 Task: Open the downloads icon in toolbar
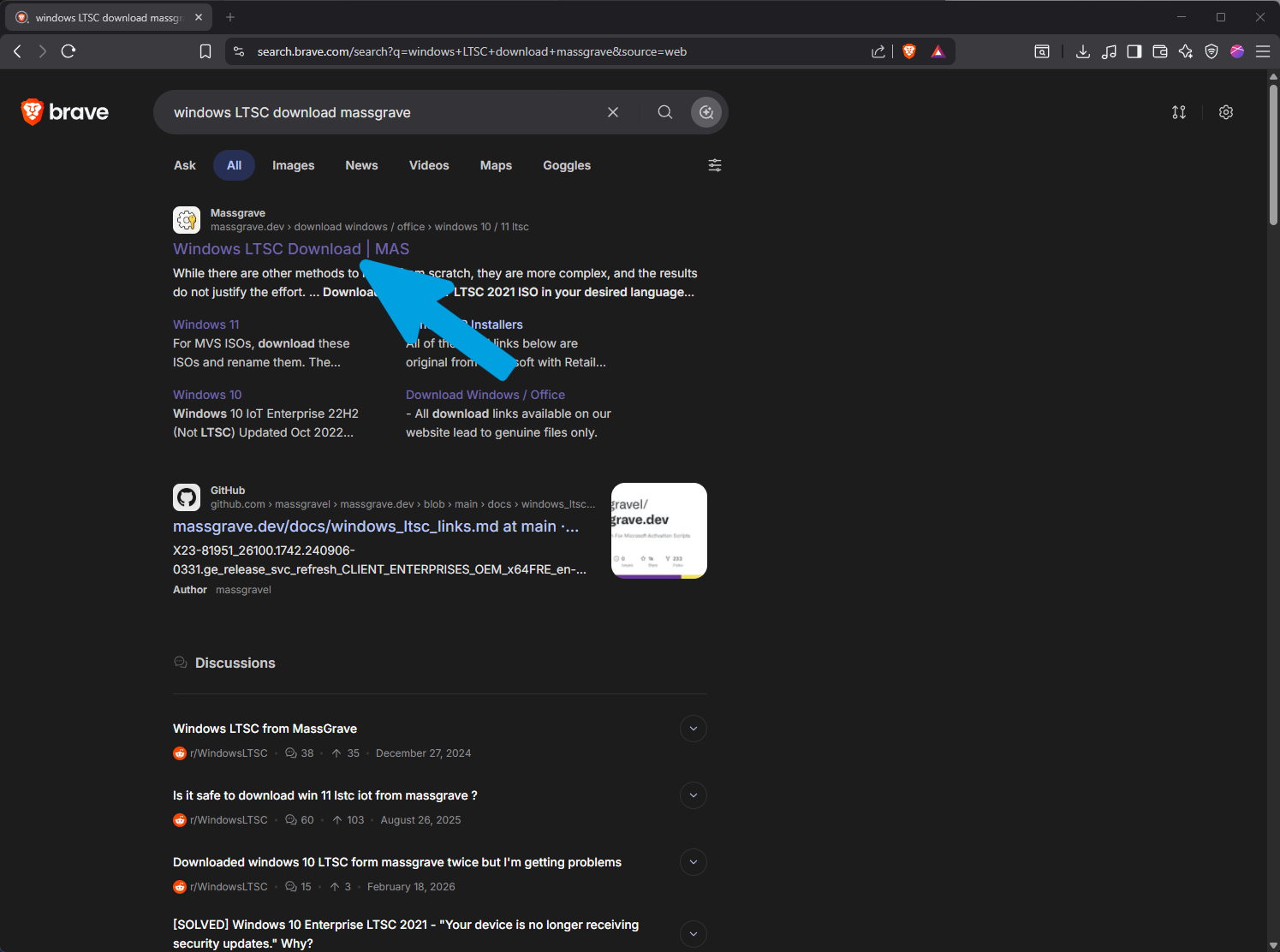[1083, 51]
